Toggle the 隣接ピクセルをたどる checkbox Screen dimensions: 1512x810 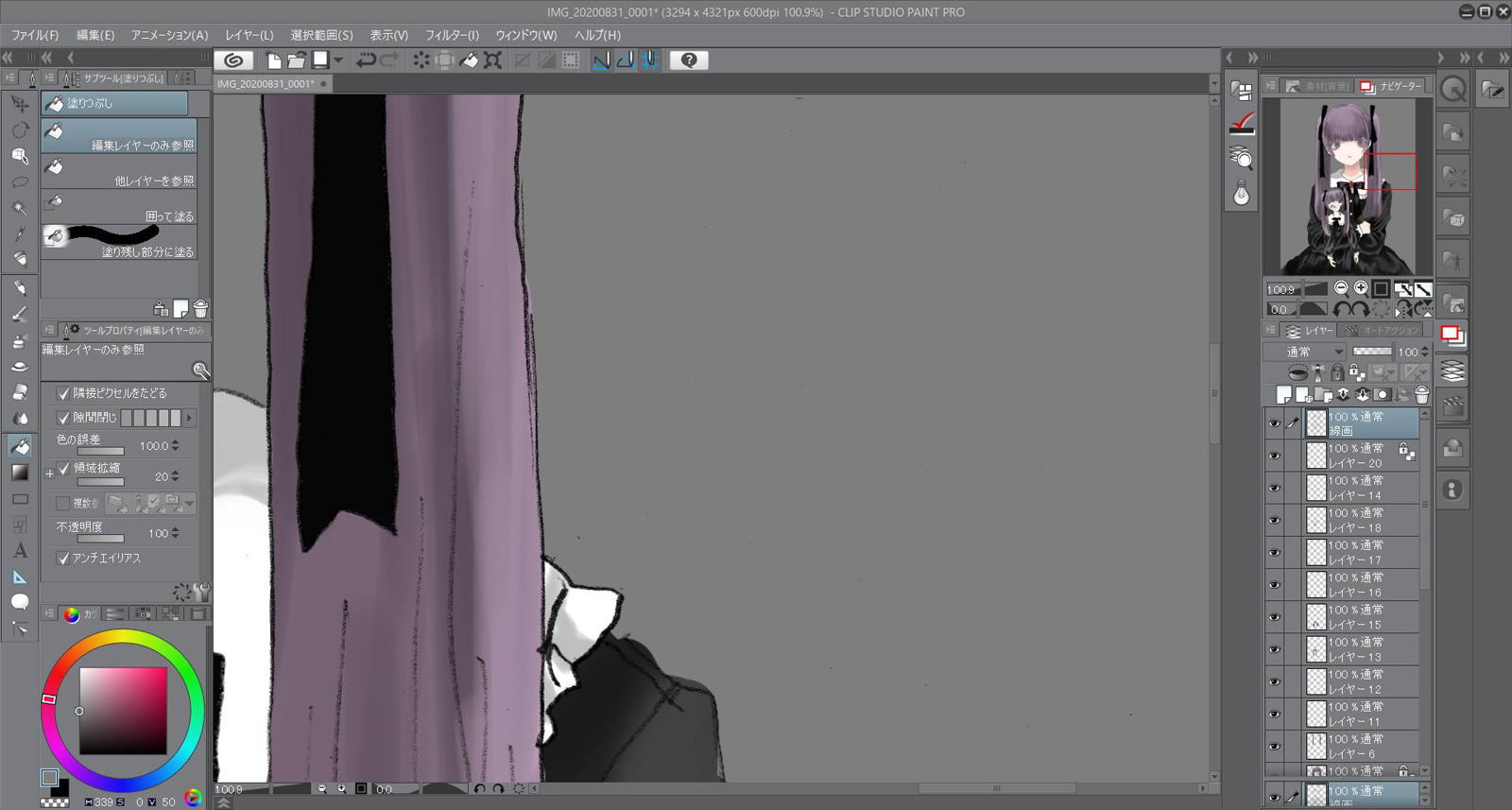click(63, 393)
